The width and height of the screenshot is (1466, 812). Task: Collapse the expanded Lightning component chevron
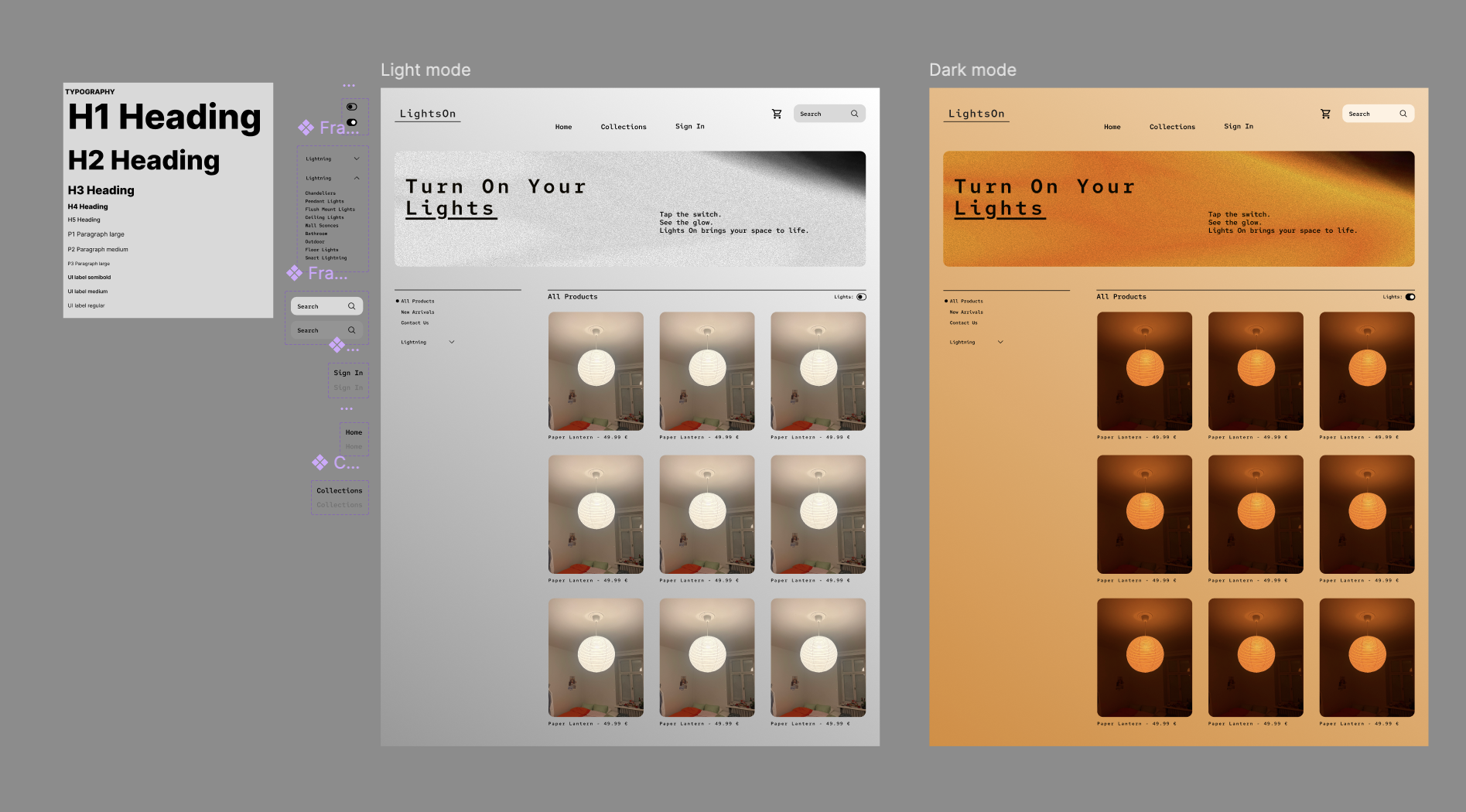pyautogui.click(x=357, y=178)
